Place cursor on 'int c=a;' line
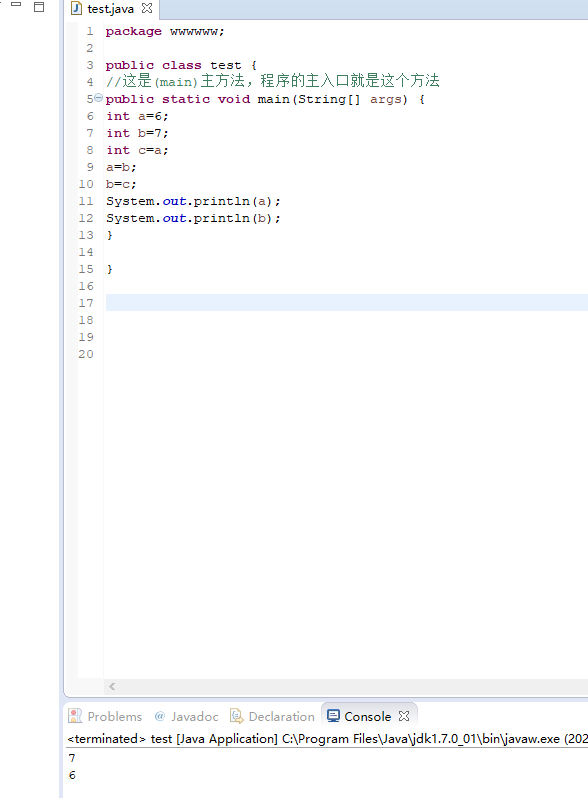The width and height of the screenshot is (588, 798). click(137, 150)
